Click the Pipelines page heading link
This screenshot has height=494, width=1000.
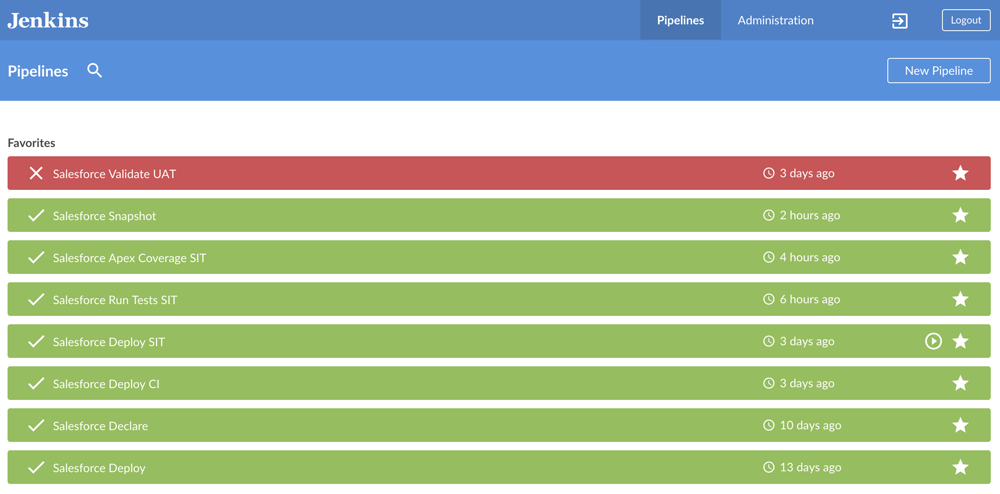(x=38, y=71)
